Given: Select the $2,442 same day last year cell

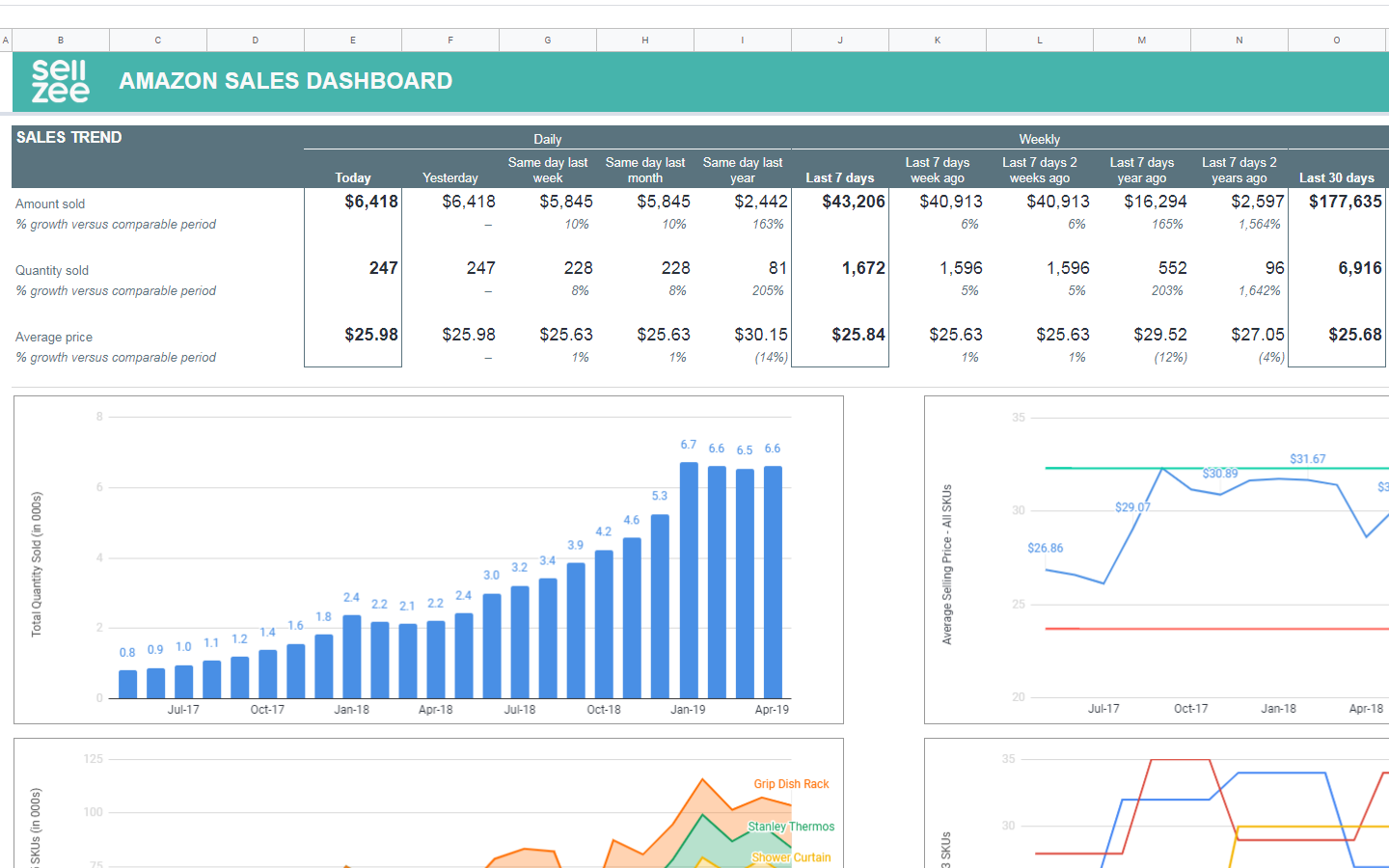Looking at the screenshot, I should pos(761,202).
